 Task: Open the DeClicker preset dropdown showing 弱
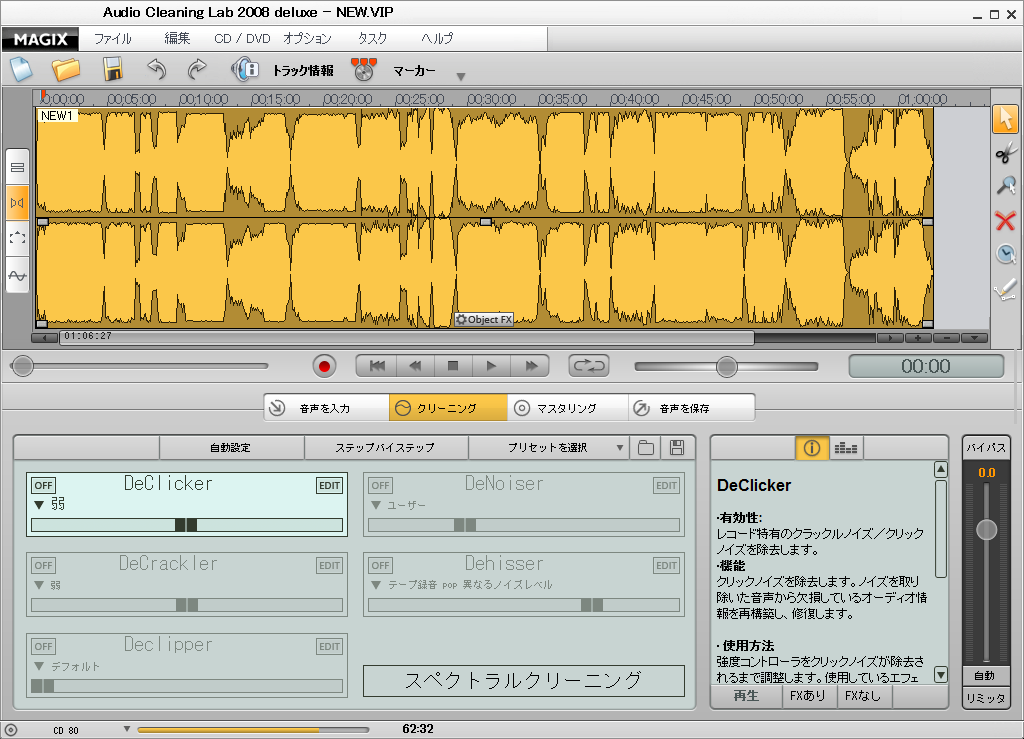(39, 505)
